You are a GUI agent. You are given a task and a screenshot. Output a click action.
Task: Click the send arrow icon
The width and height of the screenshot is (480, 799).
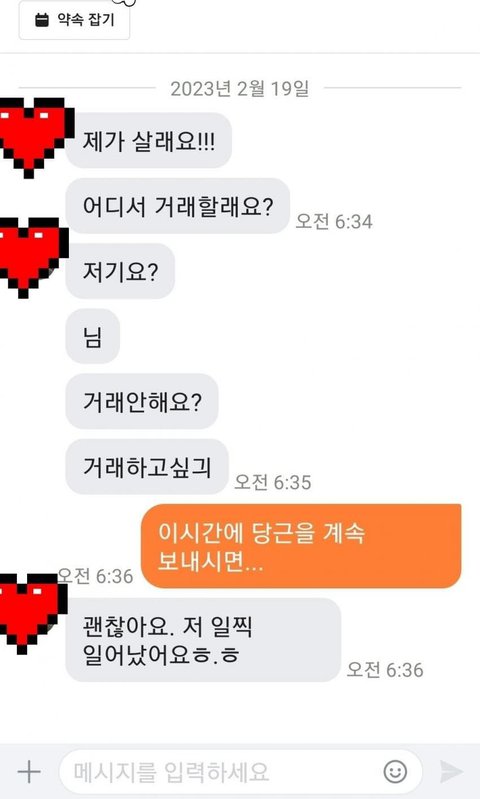(x=451, y=771)
